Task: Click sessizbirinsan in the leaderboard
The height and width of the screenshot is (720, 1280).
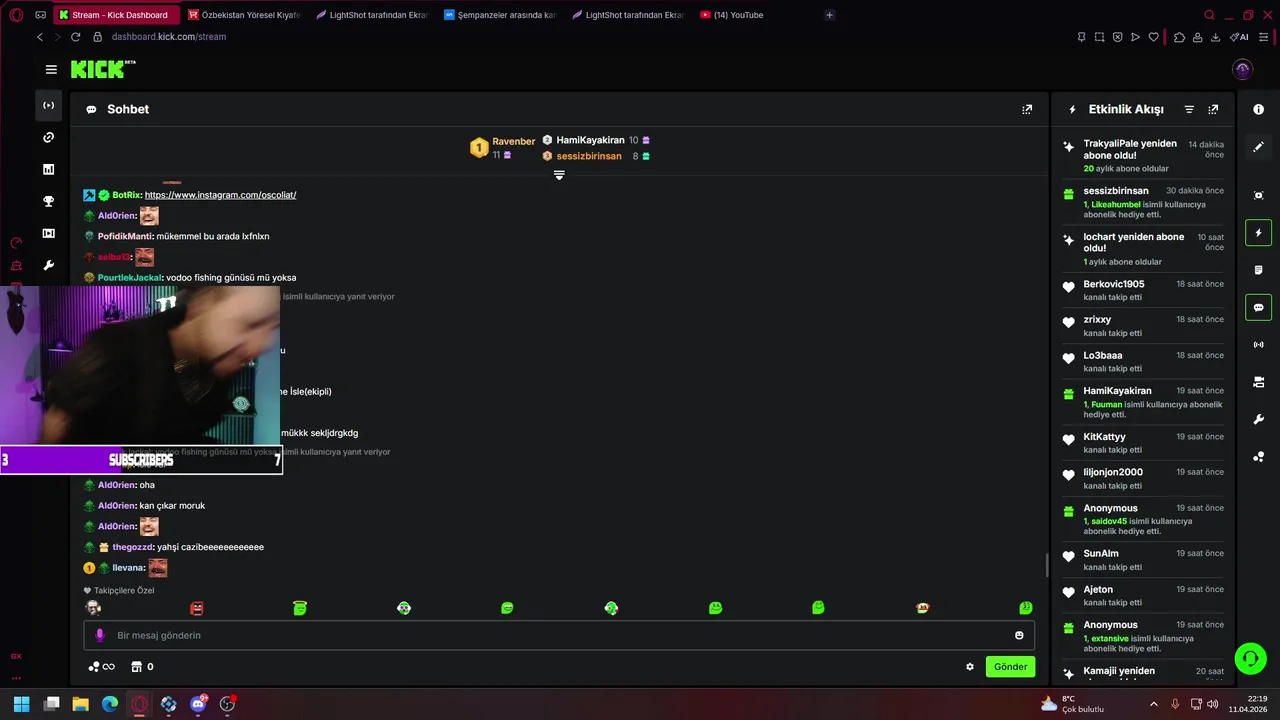Action: pyautogui.click(x=589, y=156)
